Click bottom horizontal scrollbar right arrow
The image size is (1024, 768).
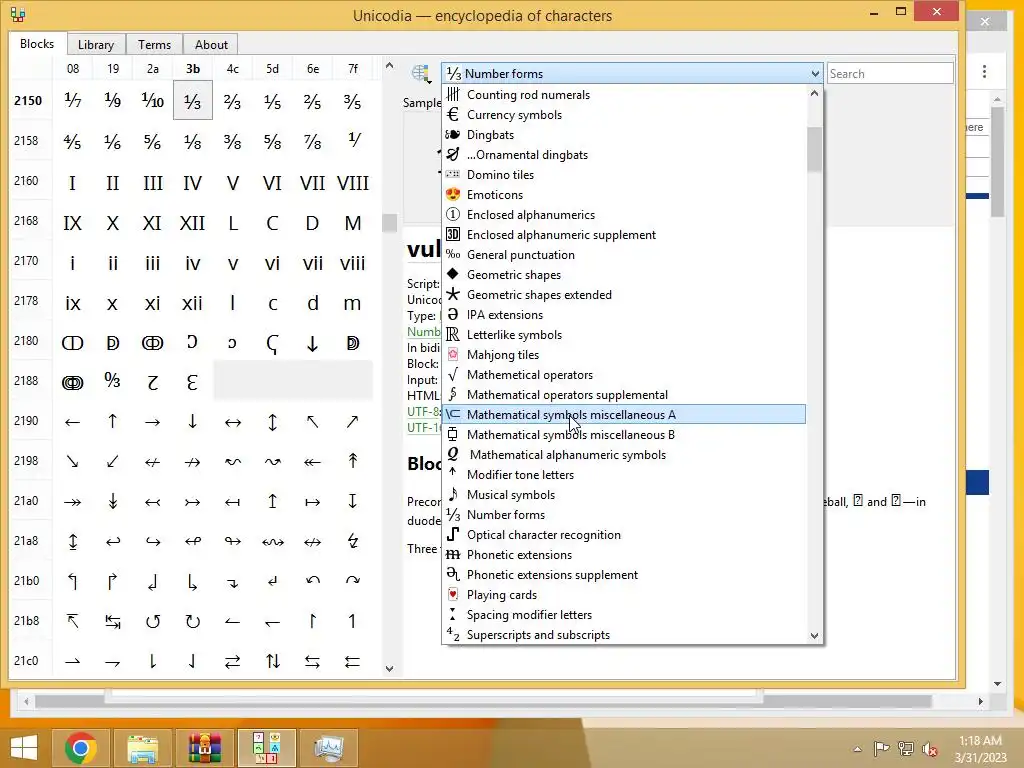pyautogui.click(x=980, y=701)
